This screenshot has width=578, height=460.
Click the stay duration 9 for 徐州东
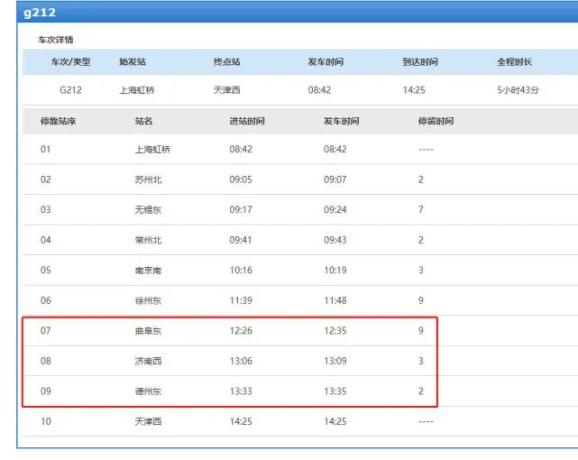coord(421,300)
